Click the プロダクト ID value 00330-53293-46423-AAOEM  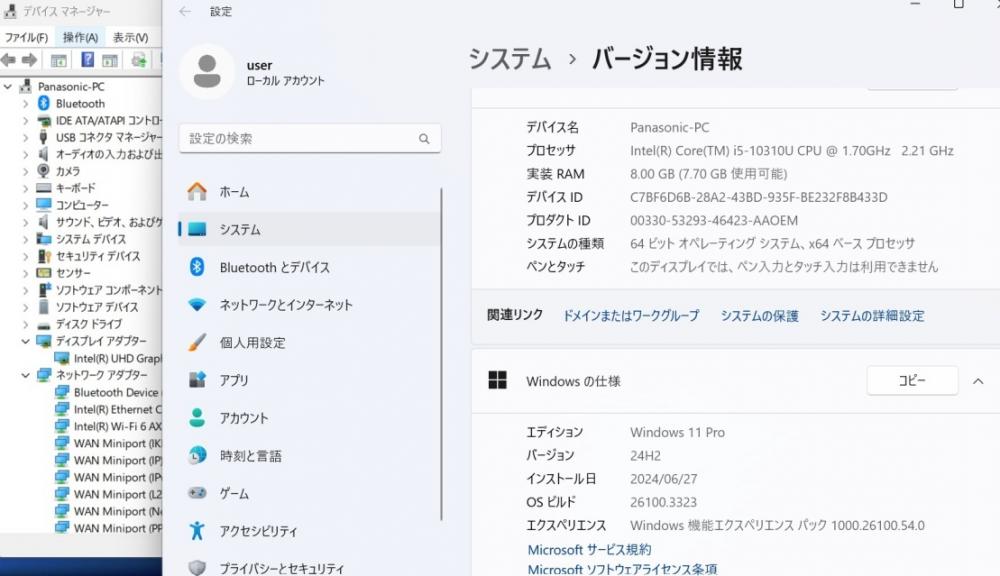[x=714, y=221]
